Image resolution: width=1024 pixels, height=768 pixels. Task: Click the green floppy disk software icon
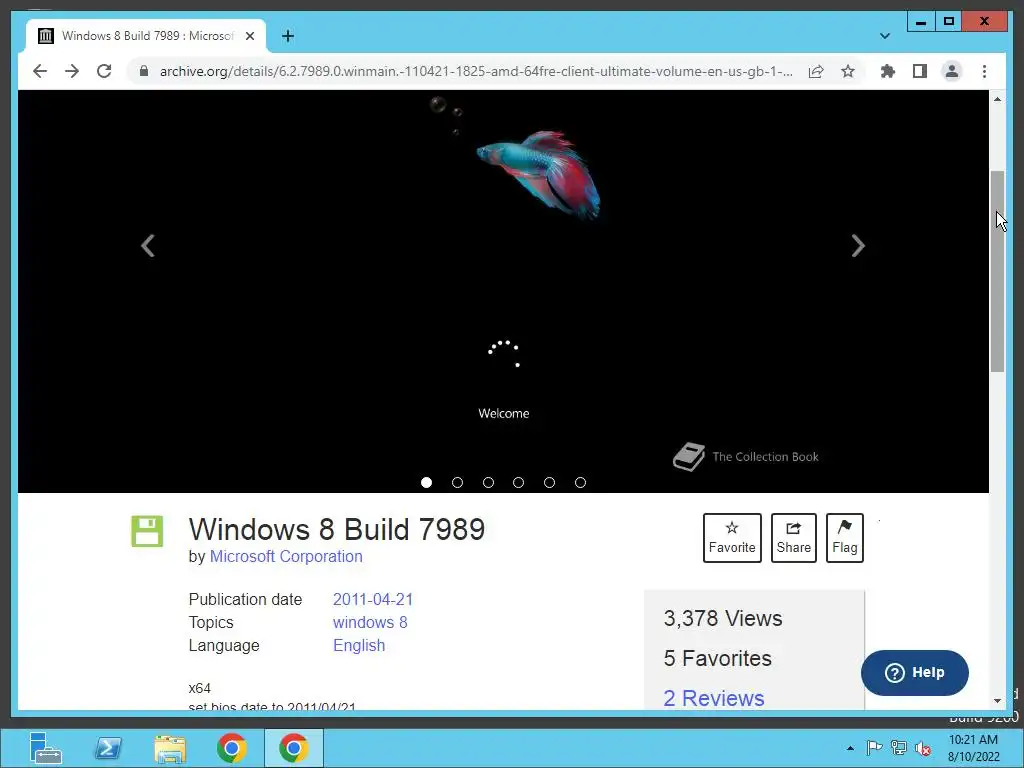[147, 531]
